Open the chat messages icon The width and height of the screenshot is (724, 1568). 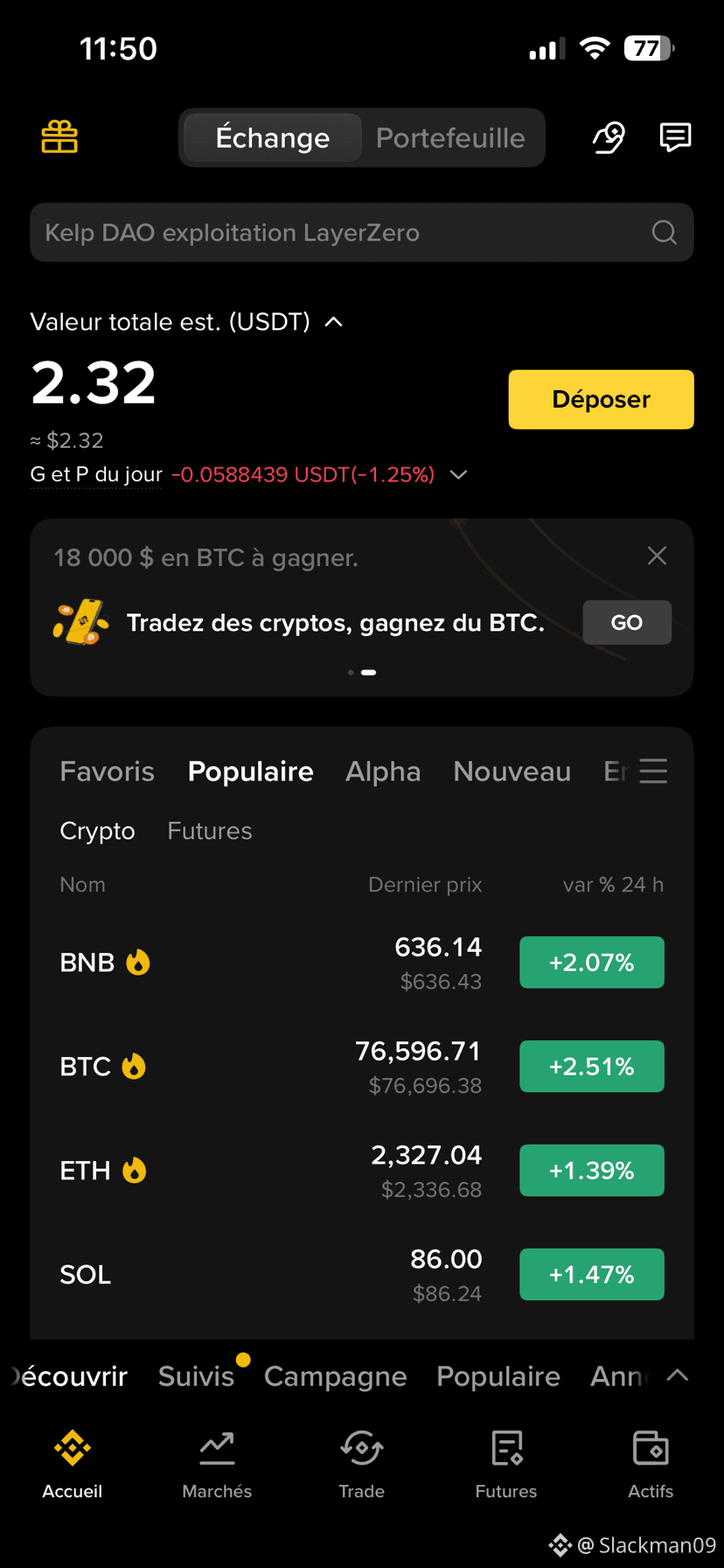click(x=675, y=137)
